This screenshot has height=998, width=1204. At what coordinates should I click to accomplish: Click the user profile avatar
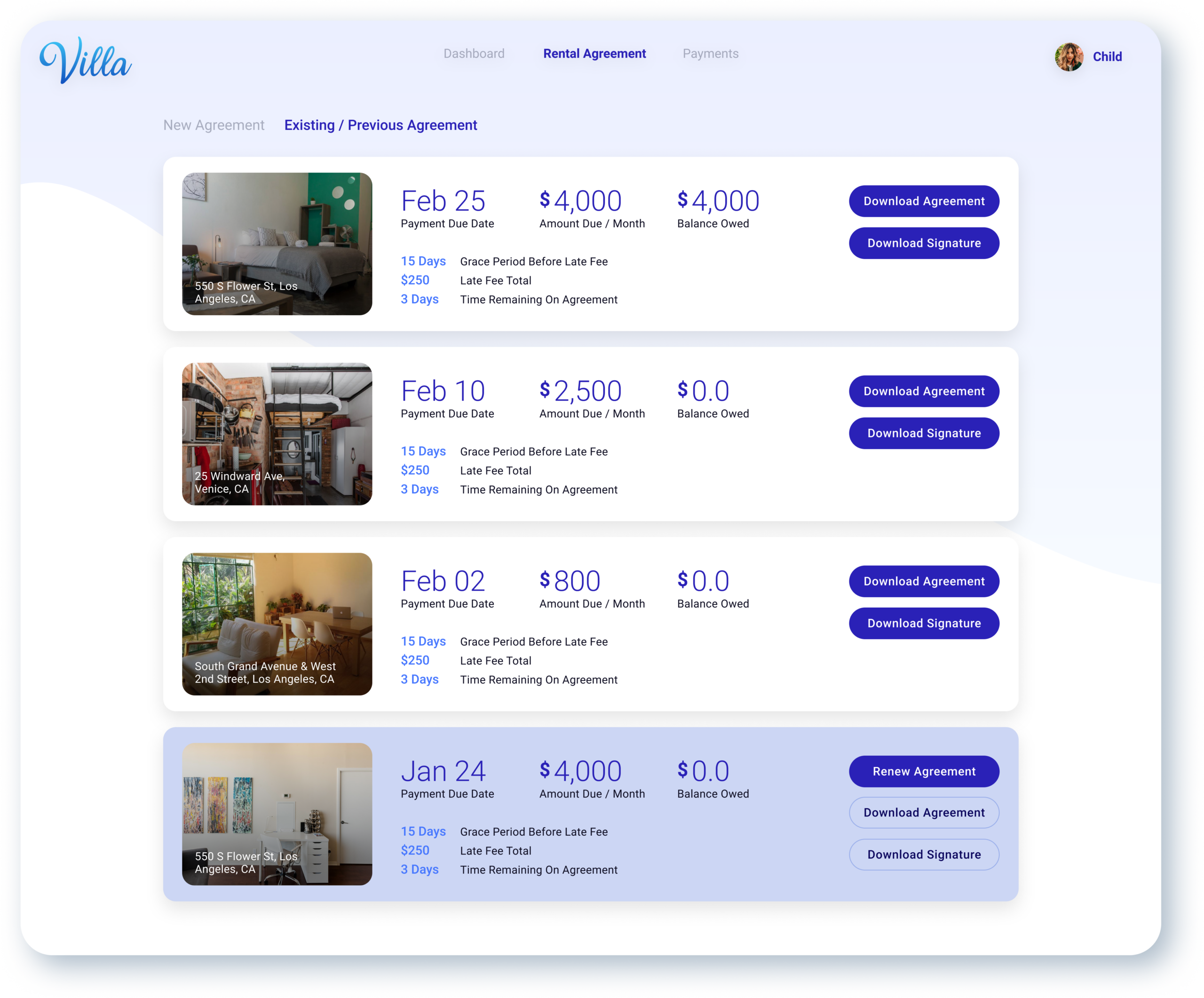point(1069,57)
